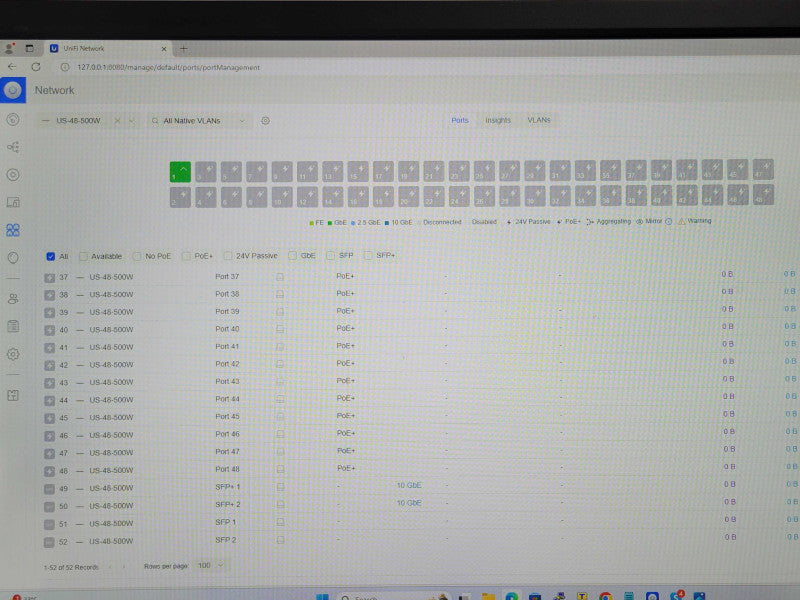Select port 21 in the port diagram
Viewport: 800px width, 600px height.
[434, 171]
